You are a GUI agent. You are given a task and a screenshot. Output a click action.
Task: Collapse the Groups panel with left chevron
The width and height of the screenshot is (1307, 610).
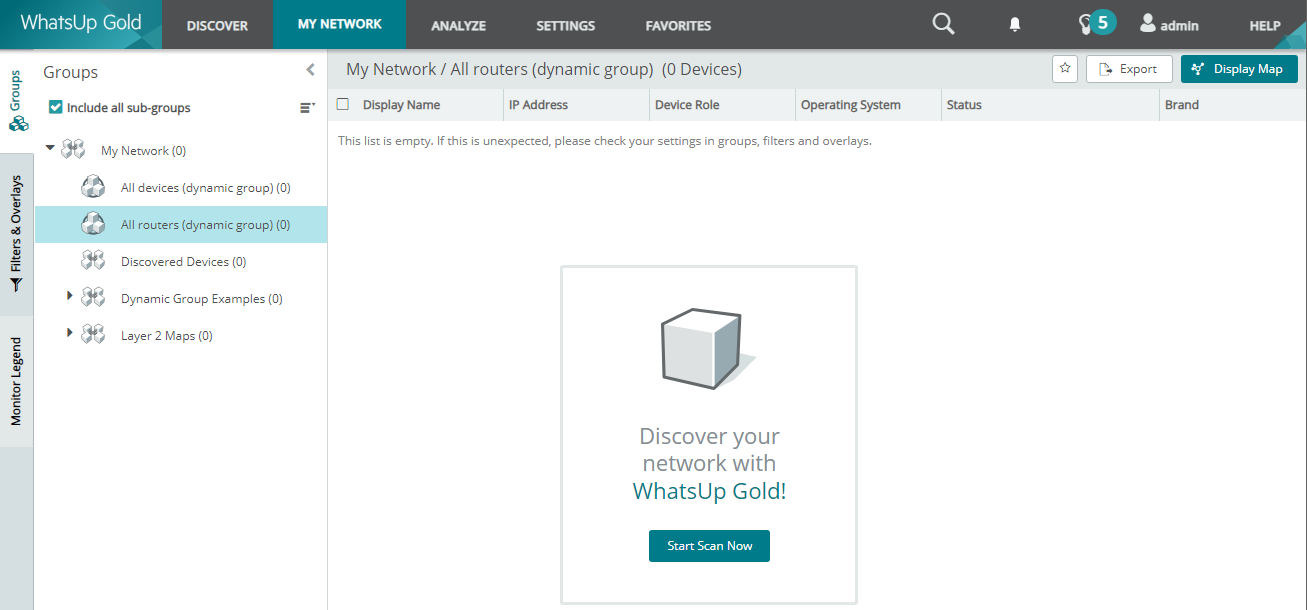(x=310, y=70)
